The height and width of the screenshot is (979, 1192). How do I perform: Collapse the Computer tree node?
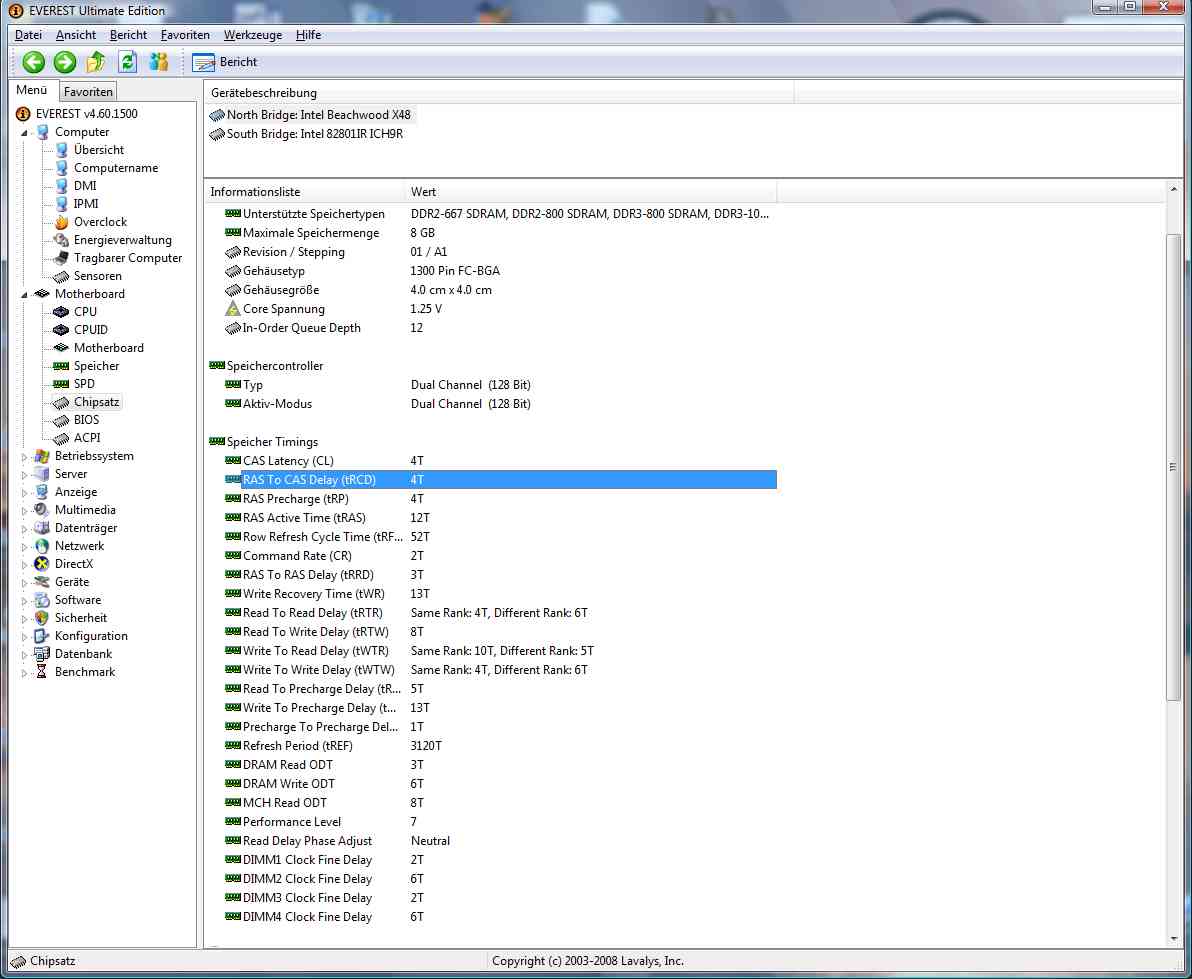click(x=24, y=133)
